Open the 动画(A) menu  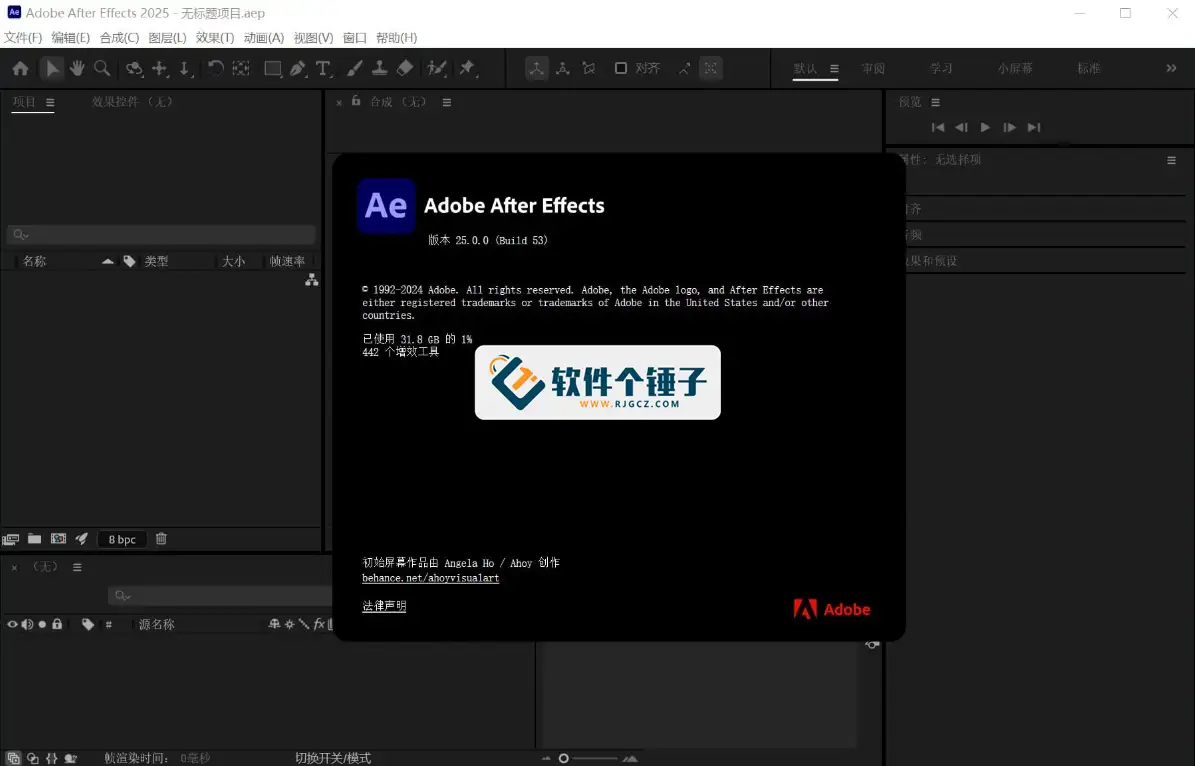tap(264, 37)
